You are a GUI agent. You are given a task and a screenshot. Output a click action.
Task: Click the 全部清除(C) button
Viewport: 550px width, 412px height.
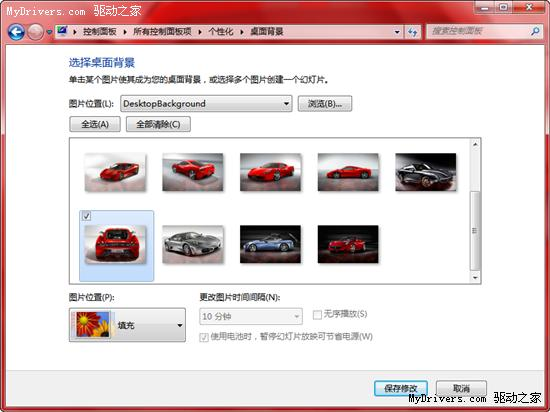pos(158,124)
